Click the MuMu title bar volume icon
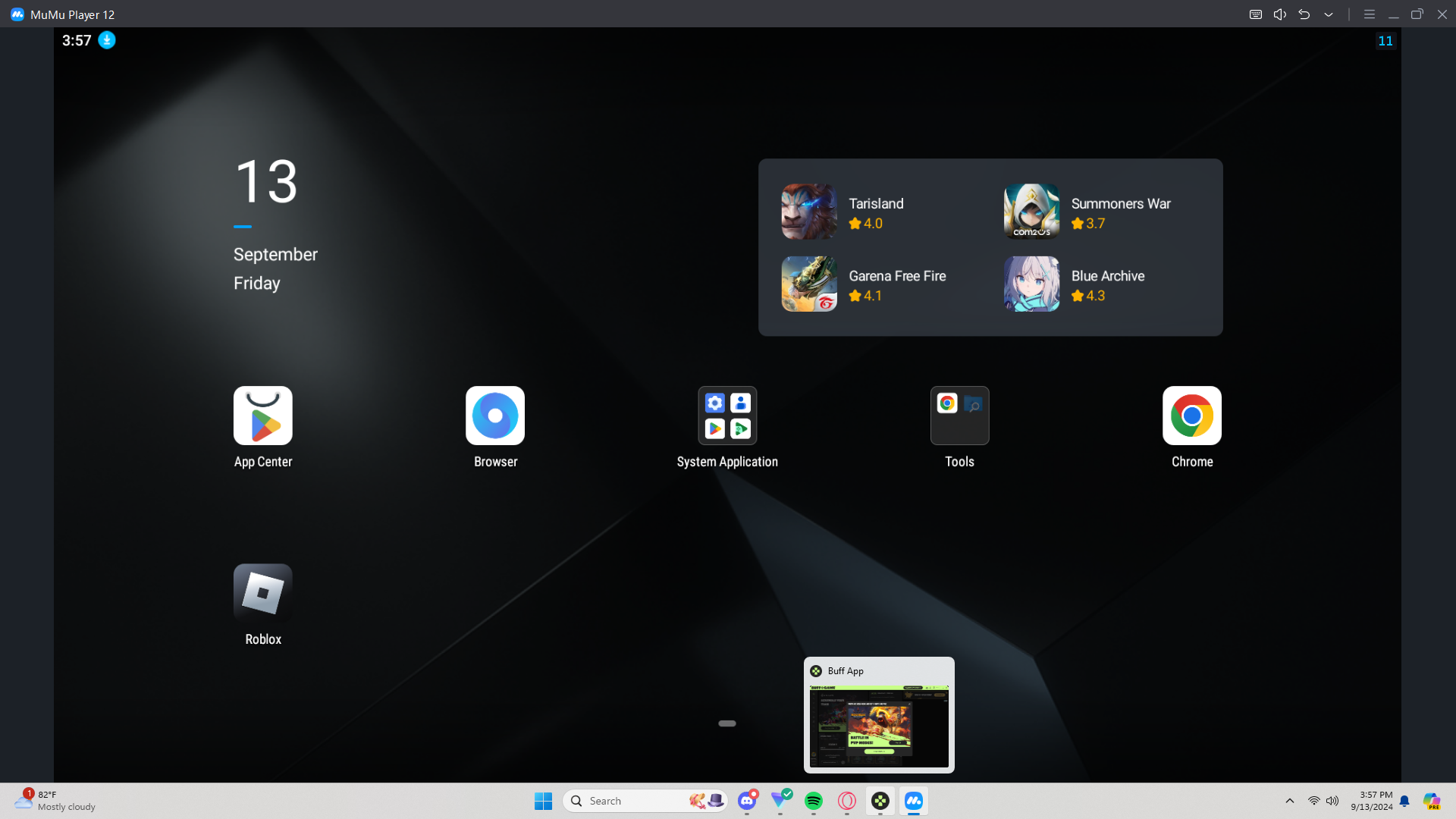Screen dimensions: 1456x819 coord(1280,14)
